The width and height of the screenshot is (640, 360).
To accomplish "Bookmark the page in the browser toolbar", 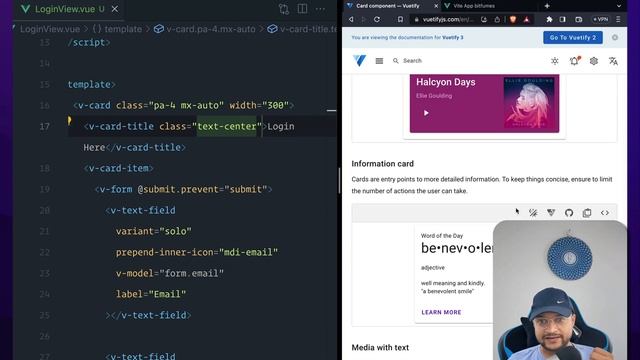I will point(400,19).
